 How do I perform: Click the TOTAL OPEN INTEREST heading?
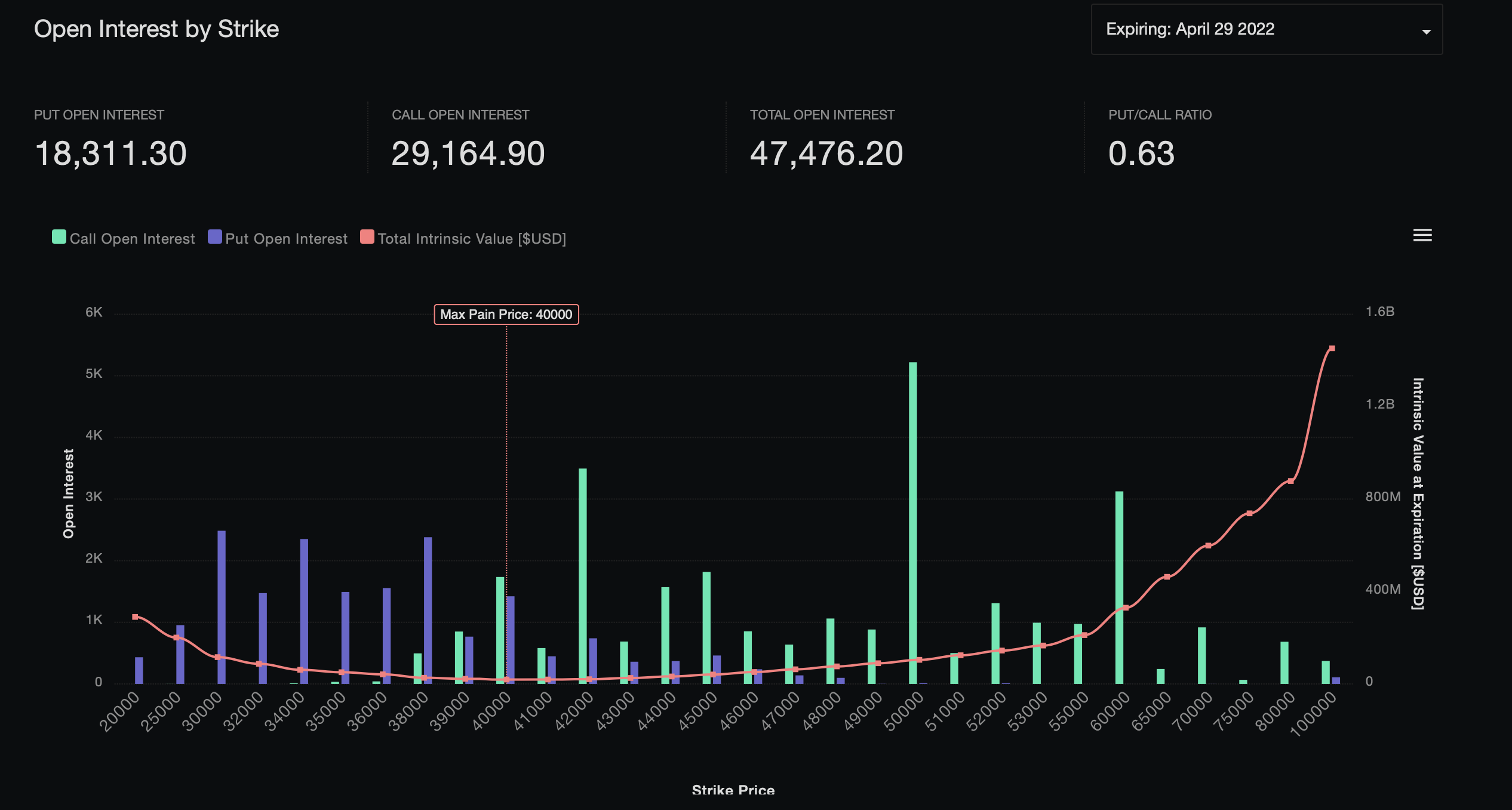tap(822, 115)
